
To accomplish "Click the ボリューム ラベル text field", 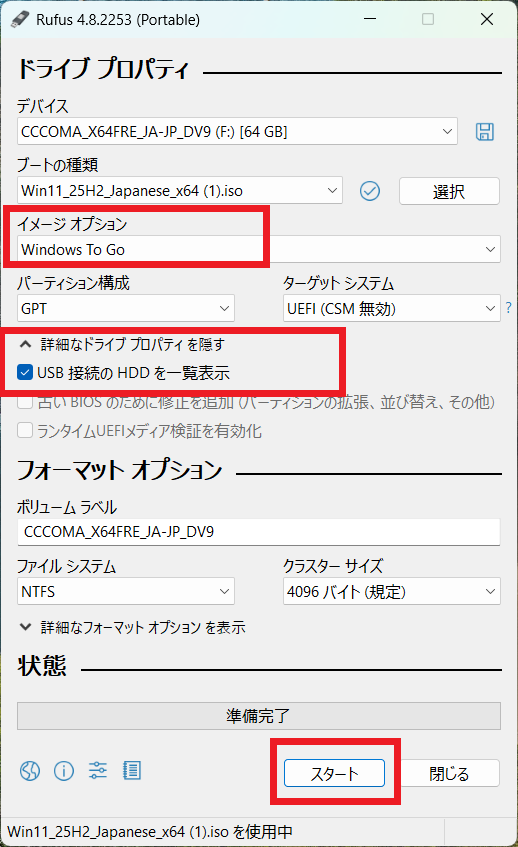I will [259, 532].
